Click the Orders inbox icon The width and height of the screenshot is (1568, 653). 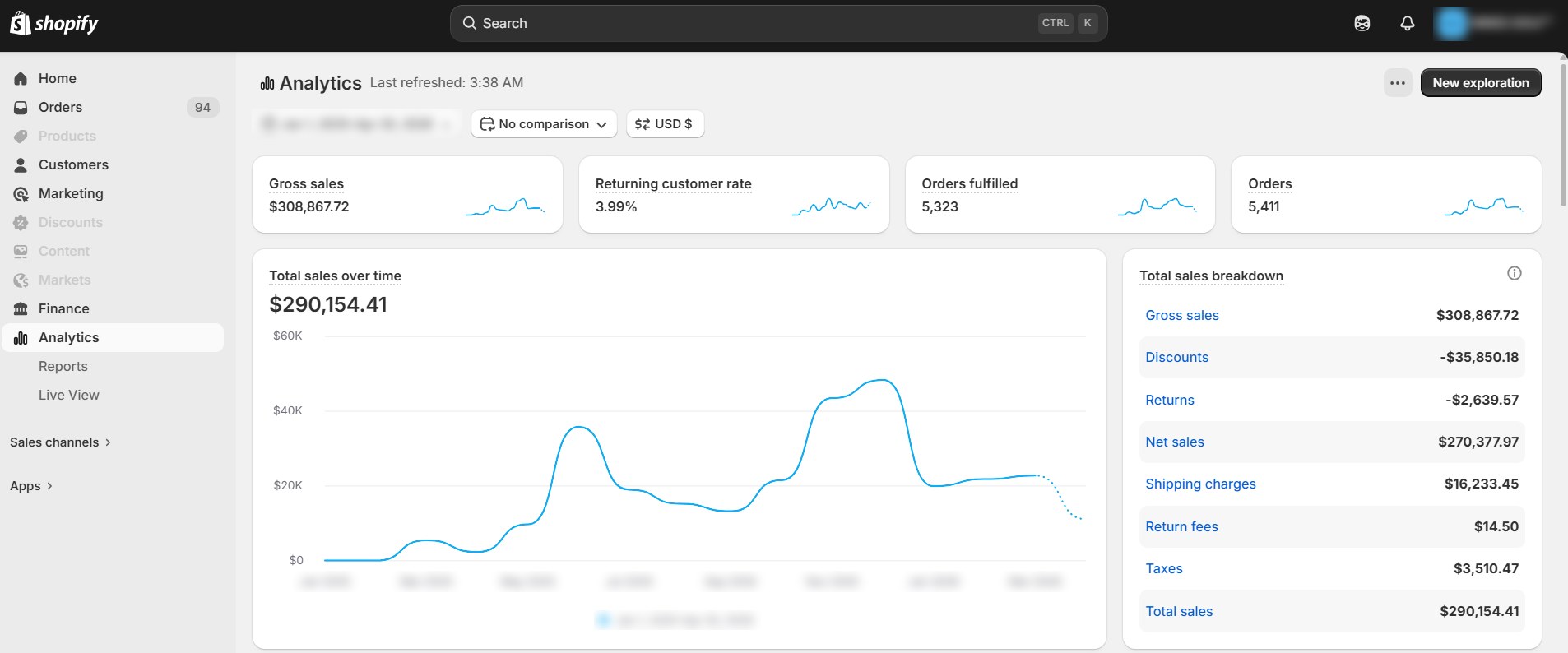[x=21, y=107]
